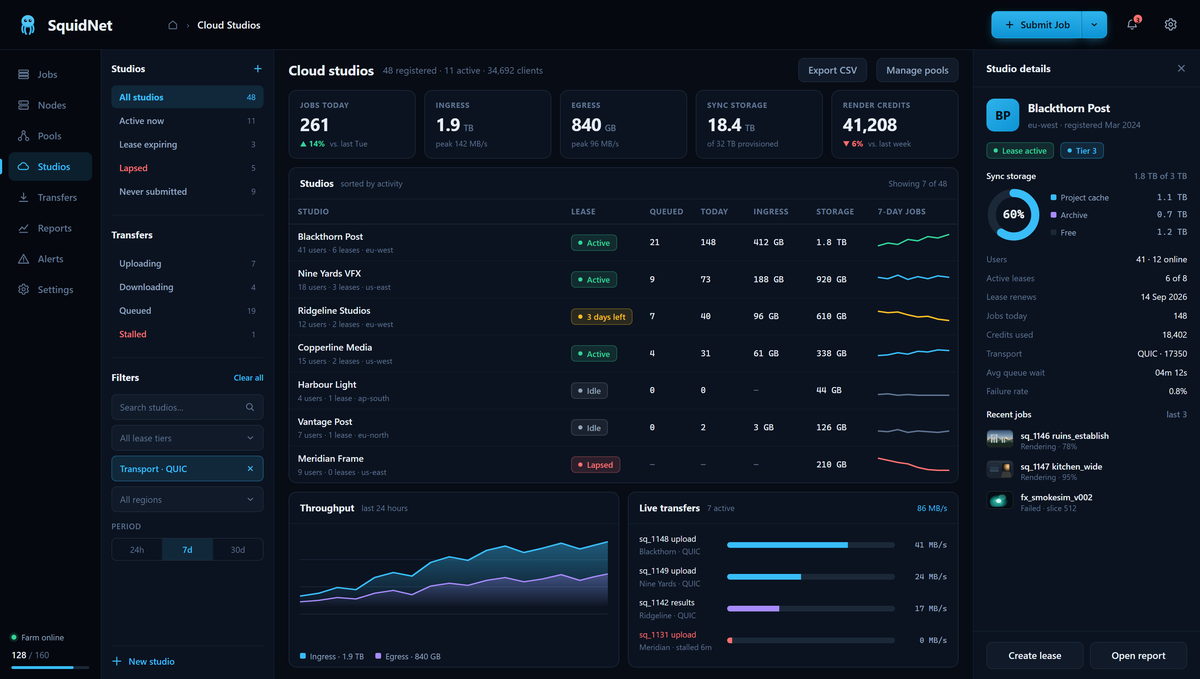Open the sq_1146 ruins_establish thumbnail
Image resolution: width=1200 pixels, height=679 pixels.
[1000, 440]
